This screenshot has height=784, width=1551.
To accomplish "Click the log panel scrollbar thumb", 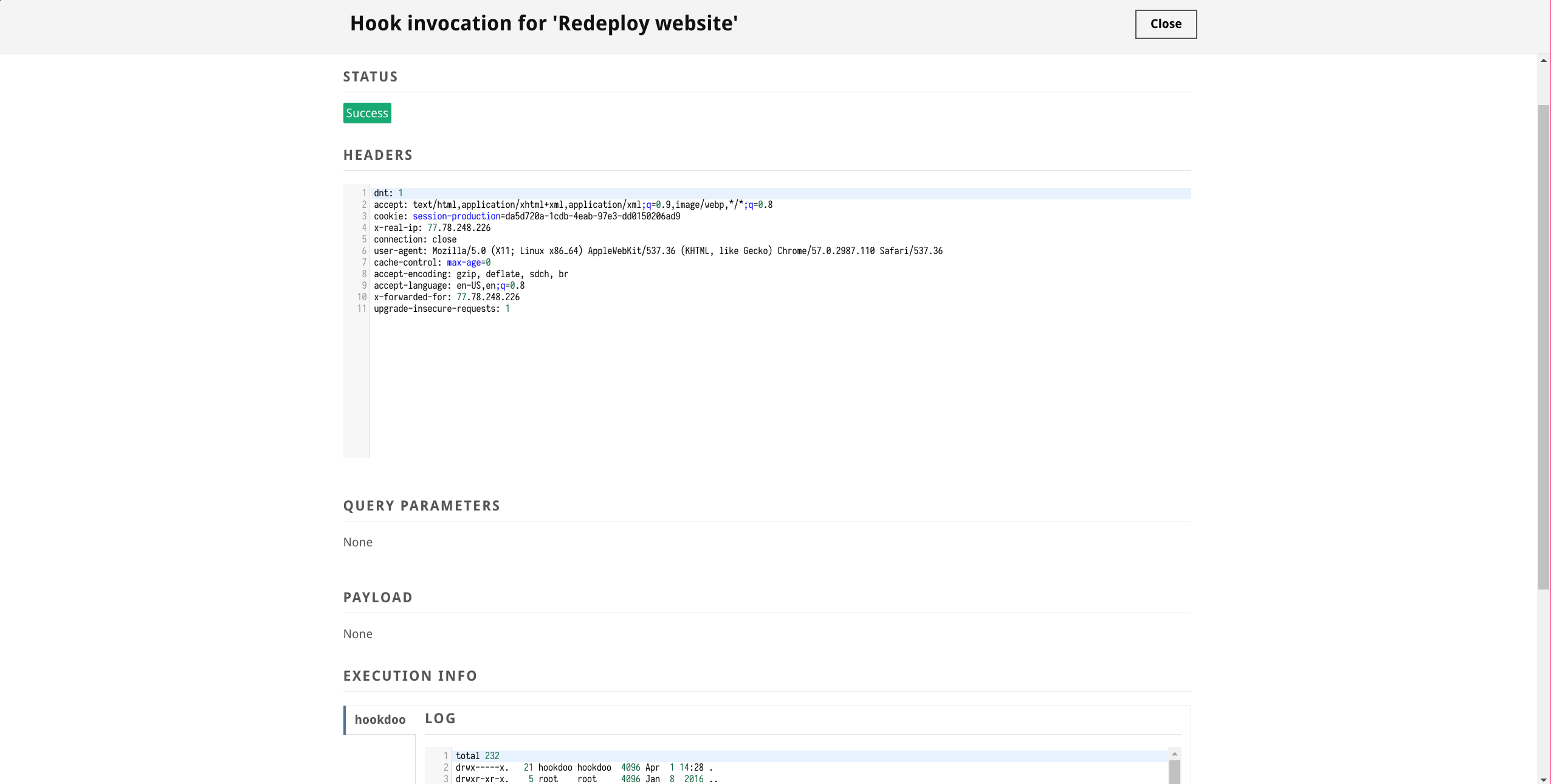I will point(1174,772).
